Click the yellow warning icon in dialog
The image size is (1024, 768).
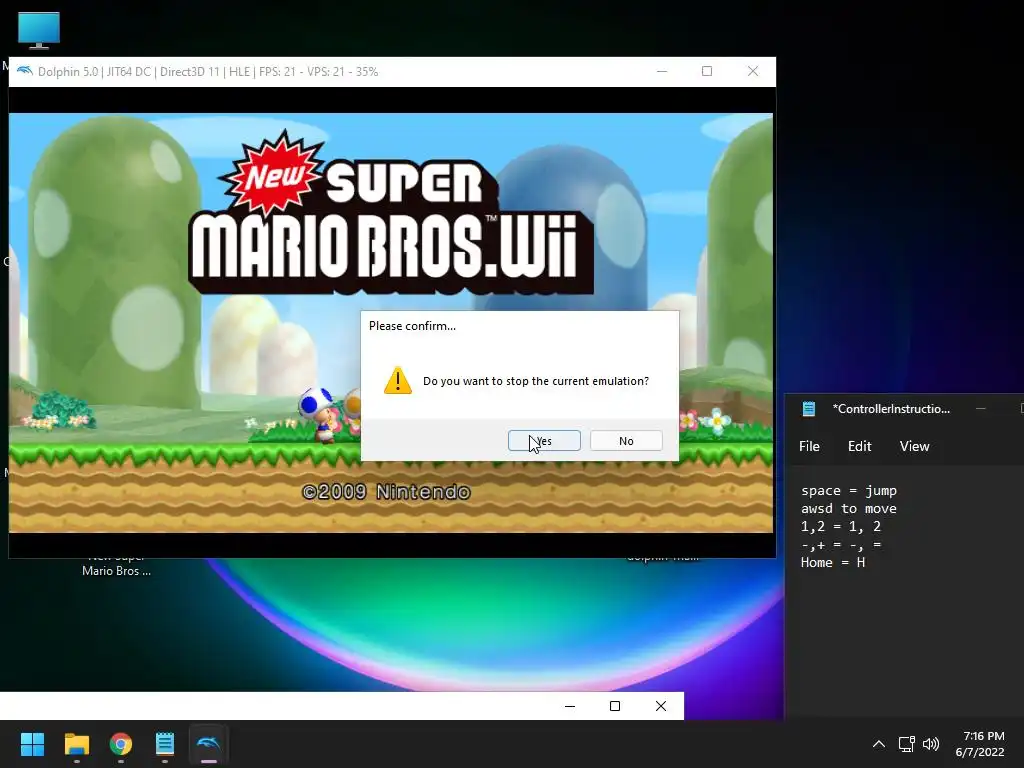[x=398, y=381]
